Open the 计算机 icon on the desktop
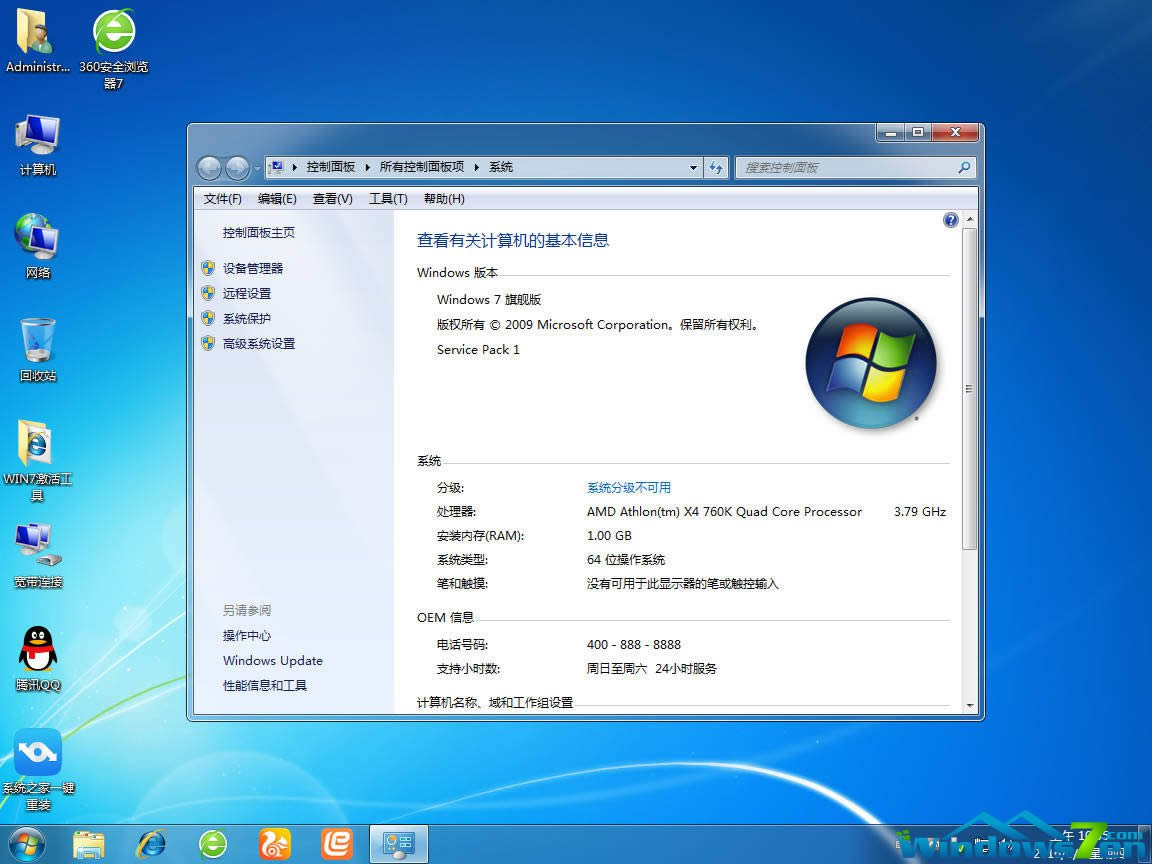 [x=37, y=140]
